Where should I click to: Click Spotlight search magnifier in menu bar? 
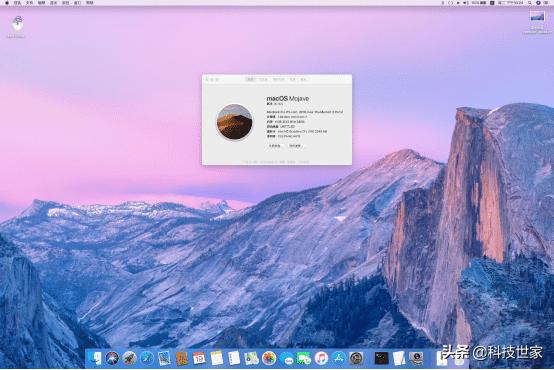coord(529,3)
